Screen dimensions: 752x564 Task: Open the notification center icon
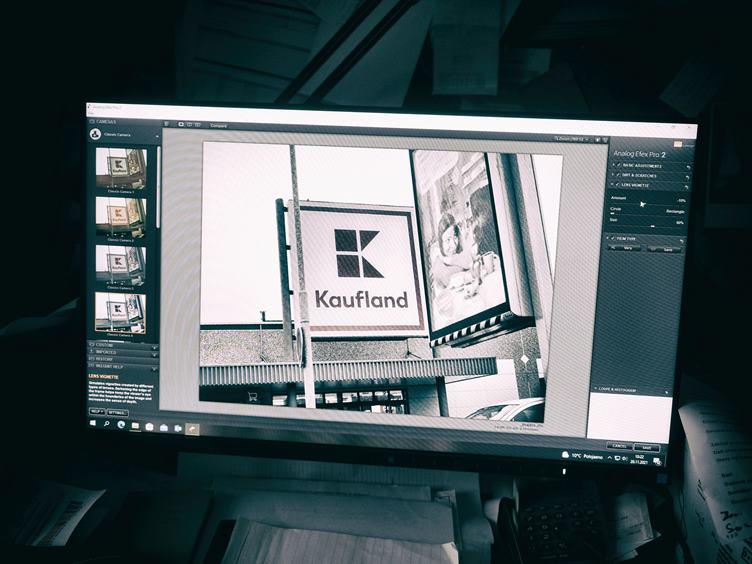(657, 461)
